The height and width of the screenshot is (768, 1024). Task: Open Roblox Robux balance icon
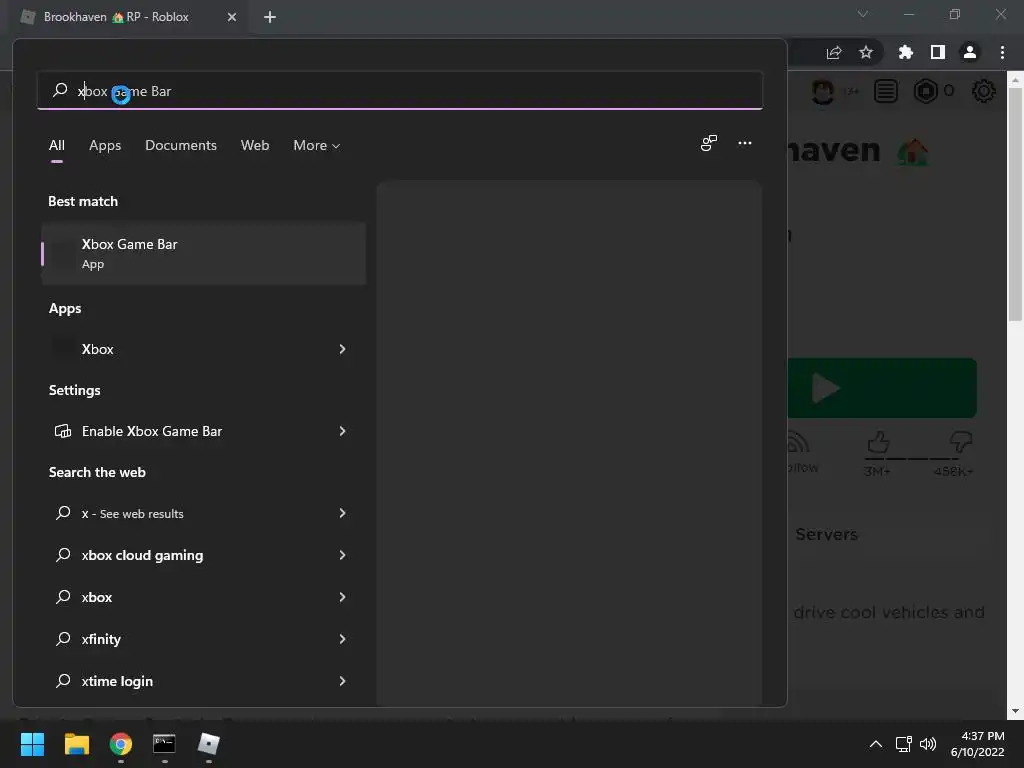(926, 91)
